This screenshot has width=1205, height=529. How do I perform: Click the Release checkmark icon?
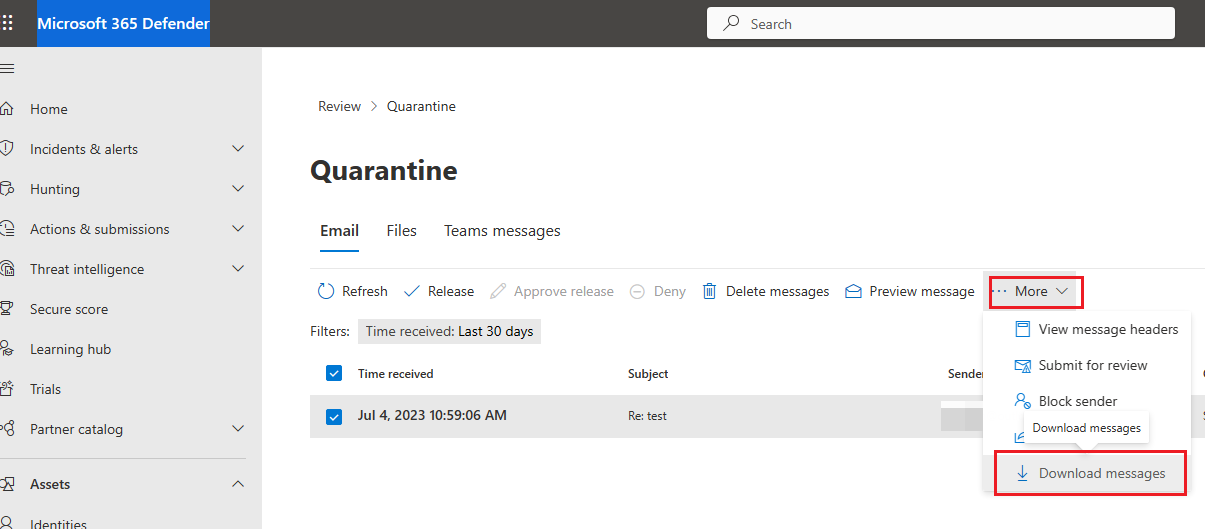411,291
